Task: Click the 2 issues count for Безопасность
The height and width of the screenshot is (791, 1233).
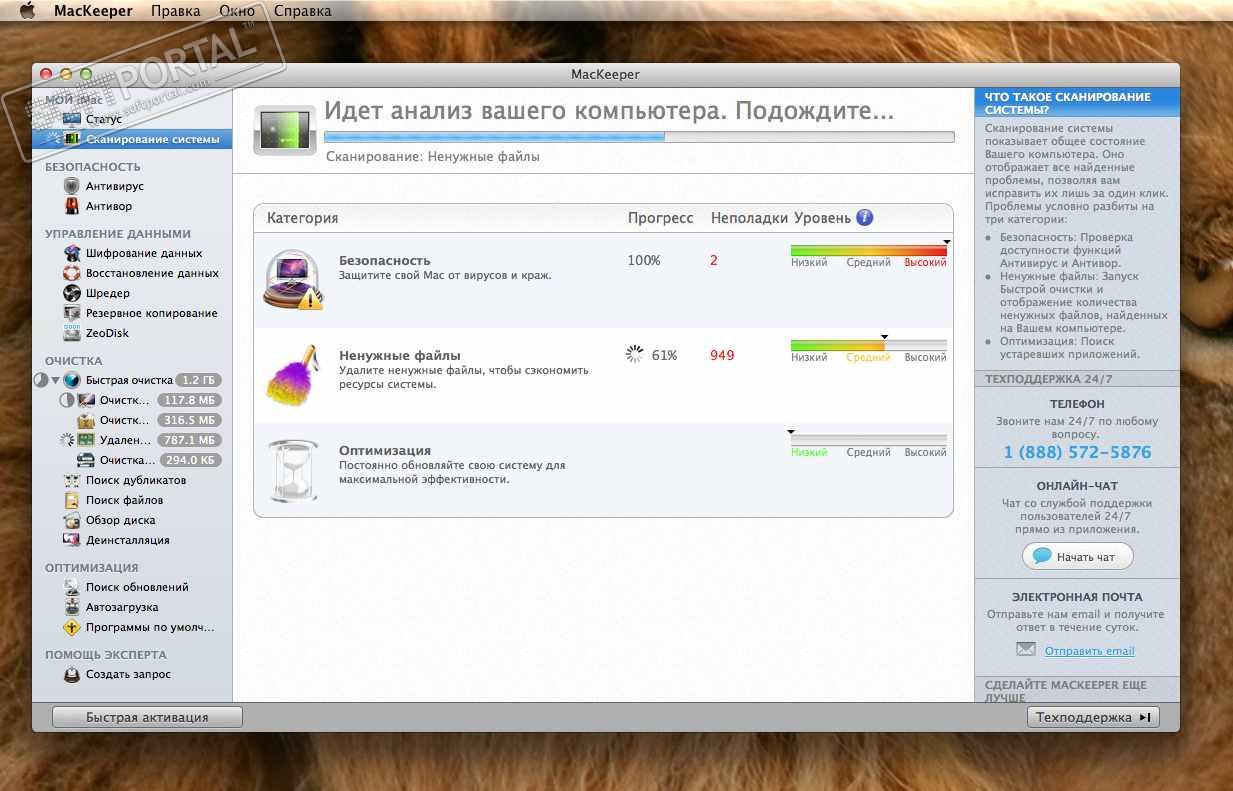Action: 714,260
